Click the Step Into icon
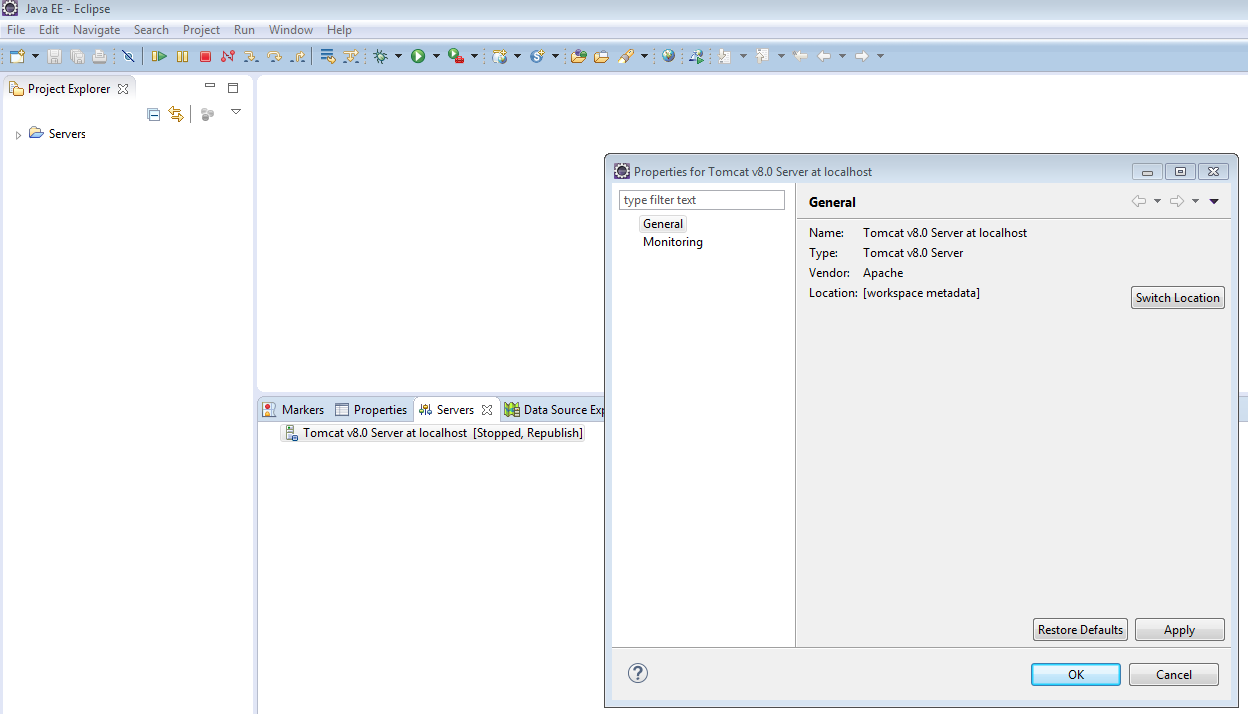This screenshot has height=714, width=1248. point(251,56)
